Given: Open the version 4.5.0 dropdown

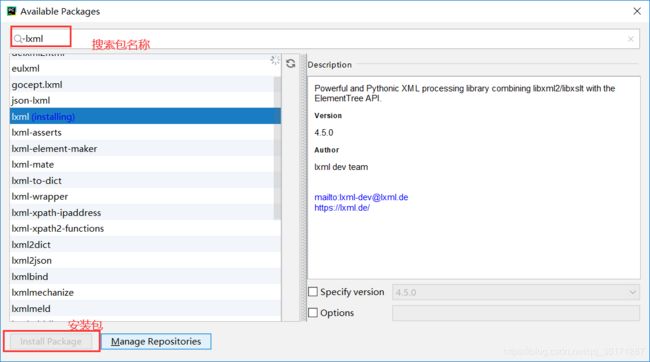Looking at the screenshot, I should (515, 292).
